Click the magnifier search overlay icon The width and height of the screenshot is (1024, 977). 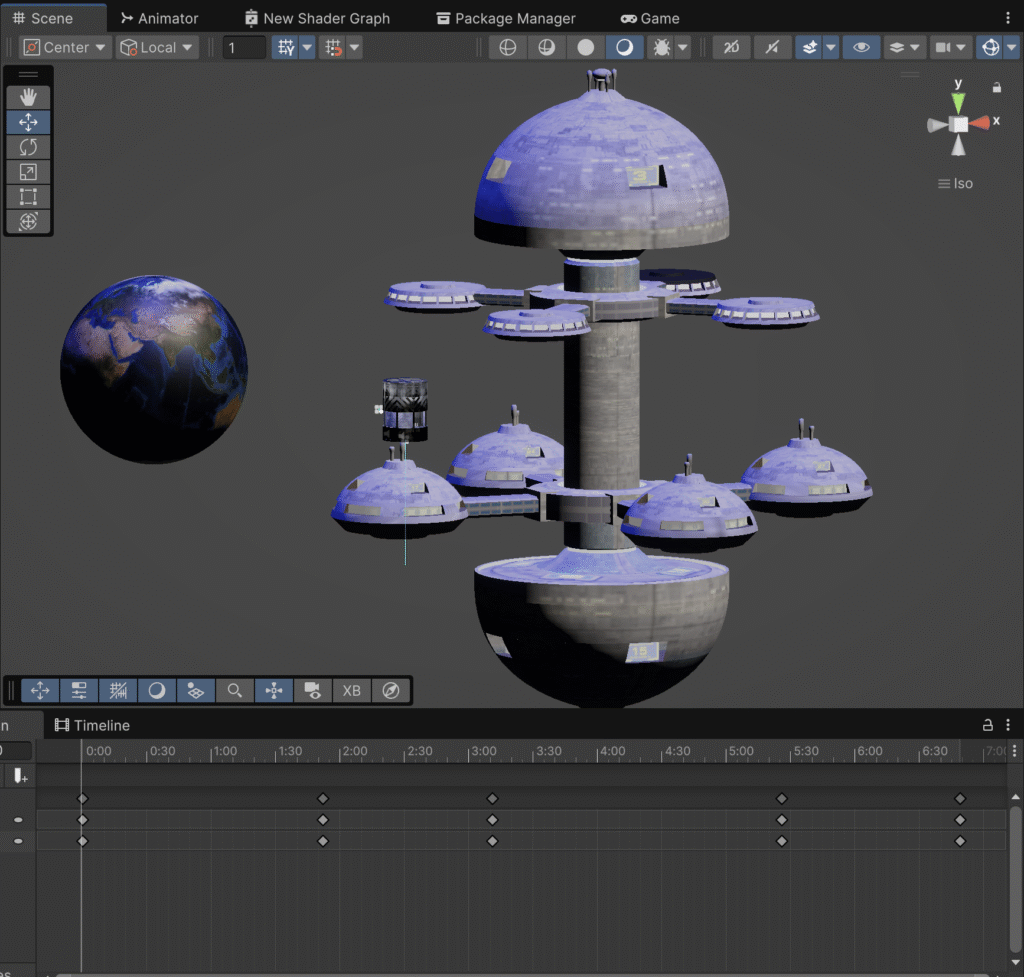234,691
